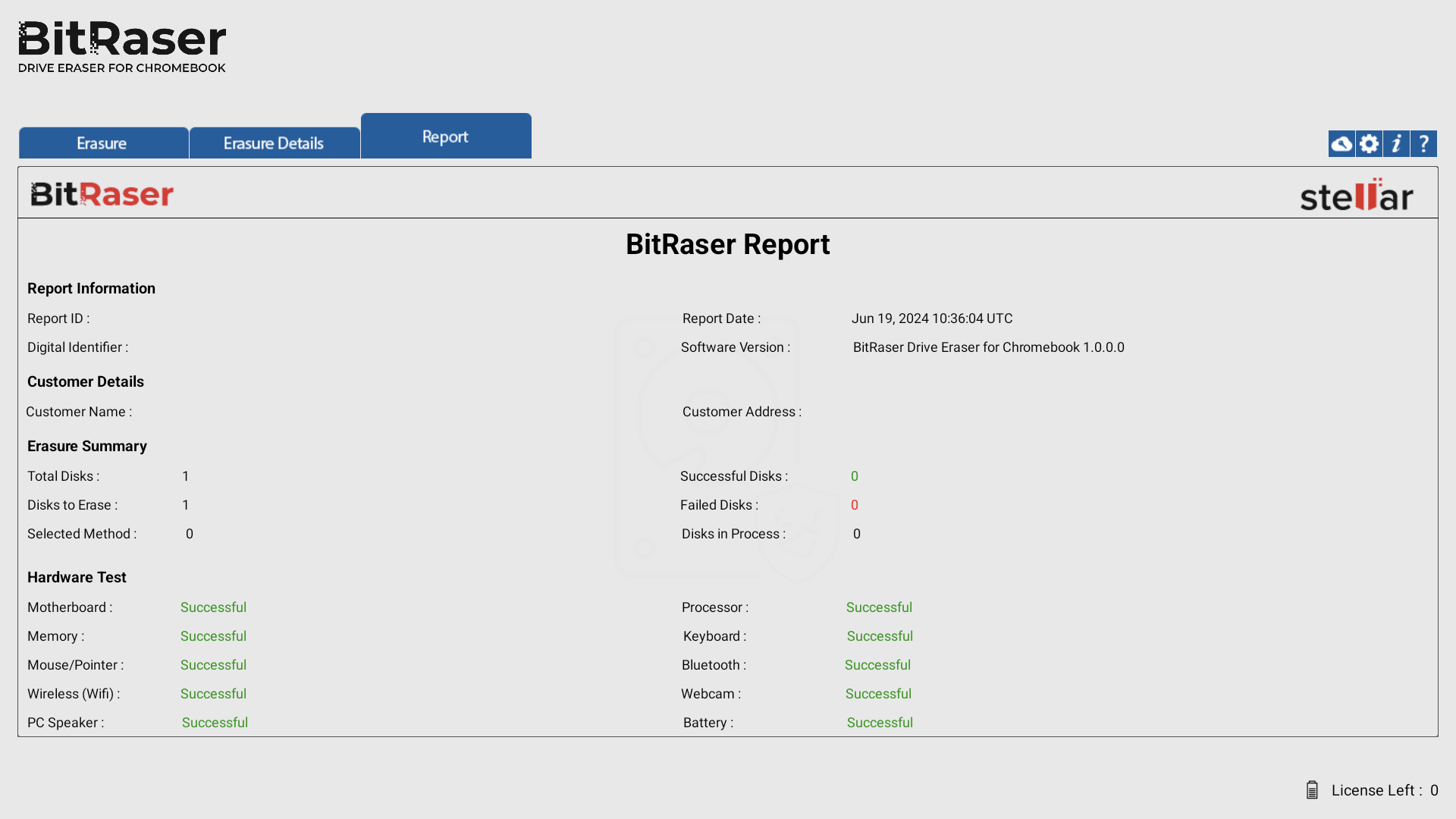Screen dimensions: 1456x819
Task: Click the license icon beside License Left
Action: click(1312, 790)
